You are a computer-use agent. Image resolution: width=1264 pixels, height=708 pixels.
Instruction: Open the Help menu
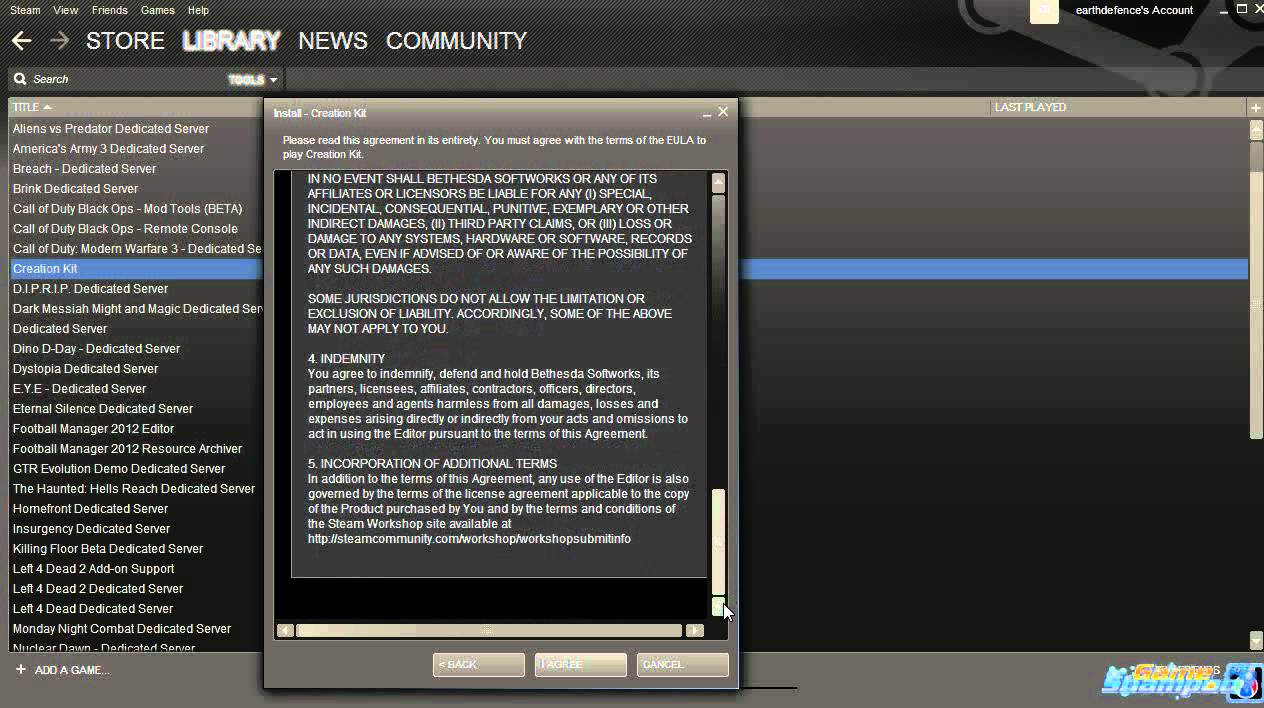point(198,10)
